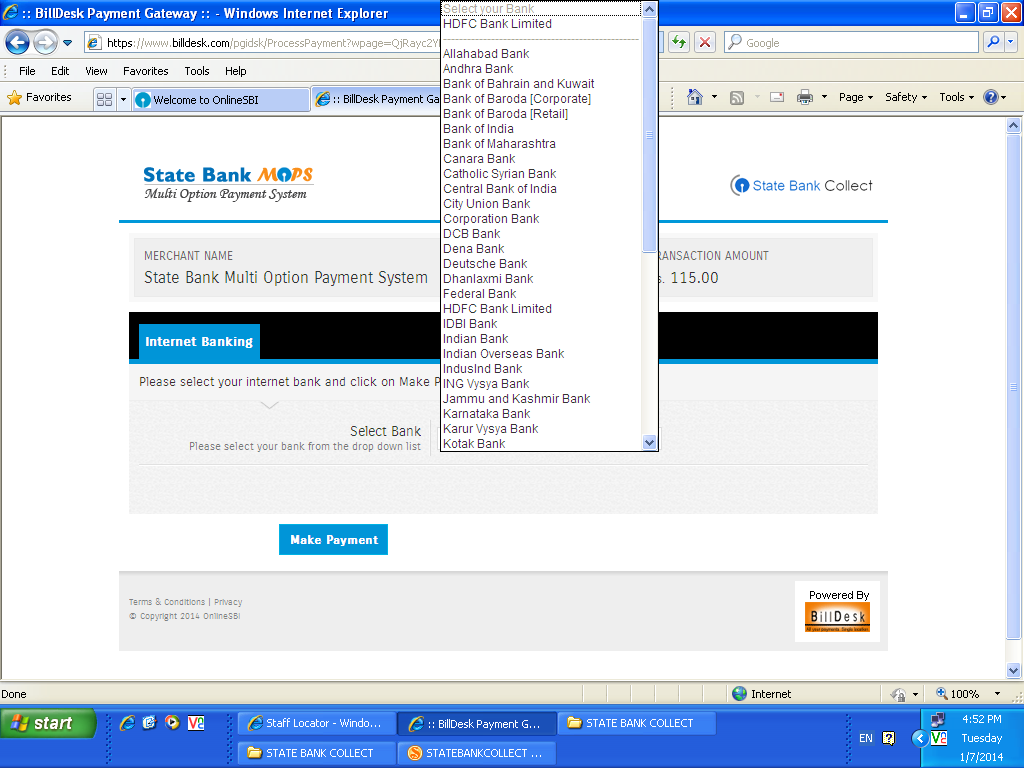The height and width of the screenshot is (768, 1024).
Task: Open Favorites center star button
Action: pos(39,98)
